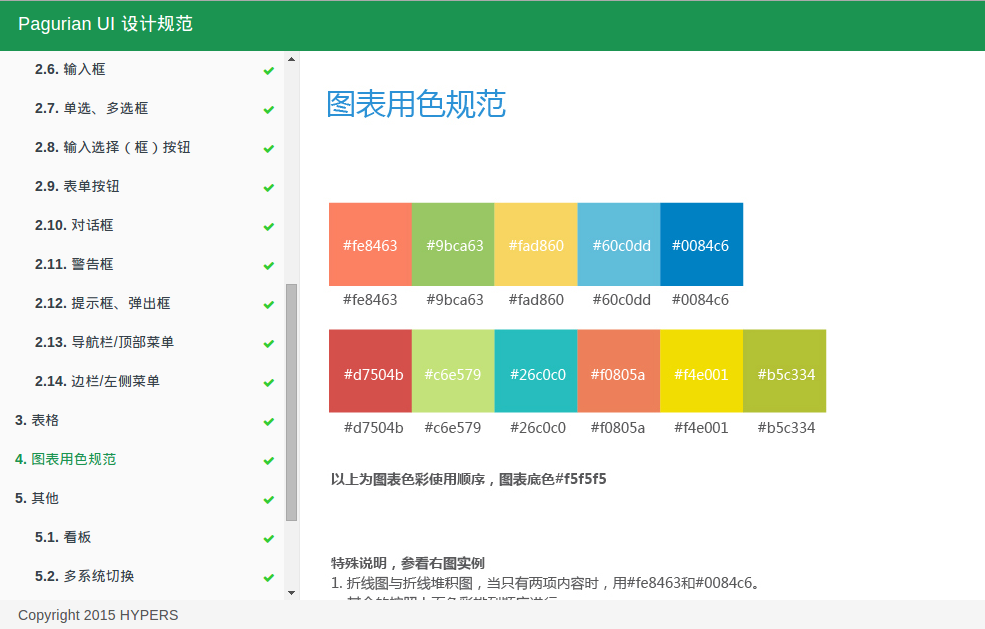Click the 图表用色规范 page heading

click(x=416, y=104)
